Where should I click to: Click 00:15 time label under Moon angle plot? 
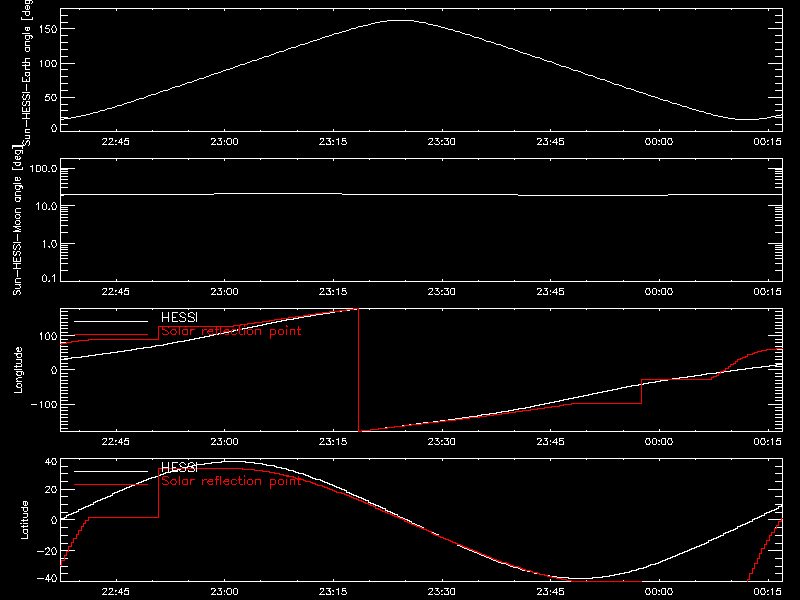point(767,292)
